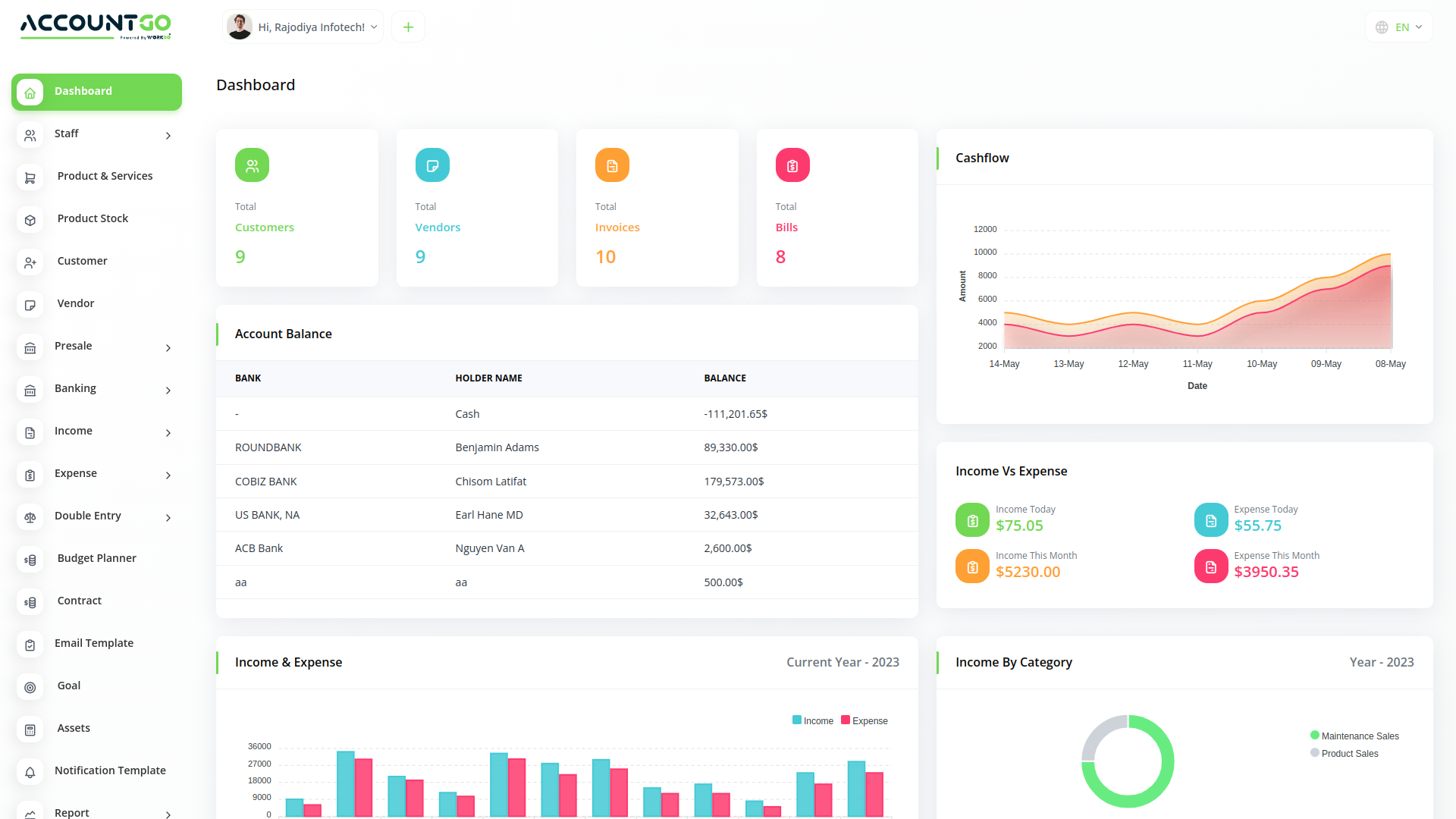Click the orange Total Invoices icon
The image size is (1456, 819).
(x=612, y=165)
